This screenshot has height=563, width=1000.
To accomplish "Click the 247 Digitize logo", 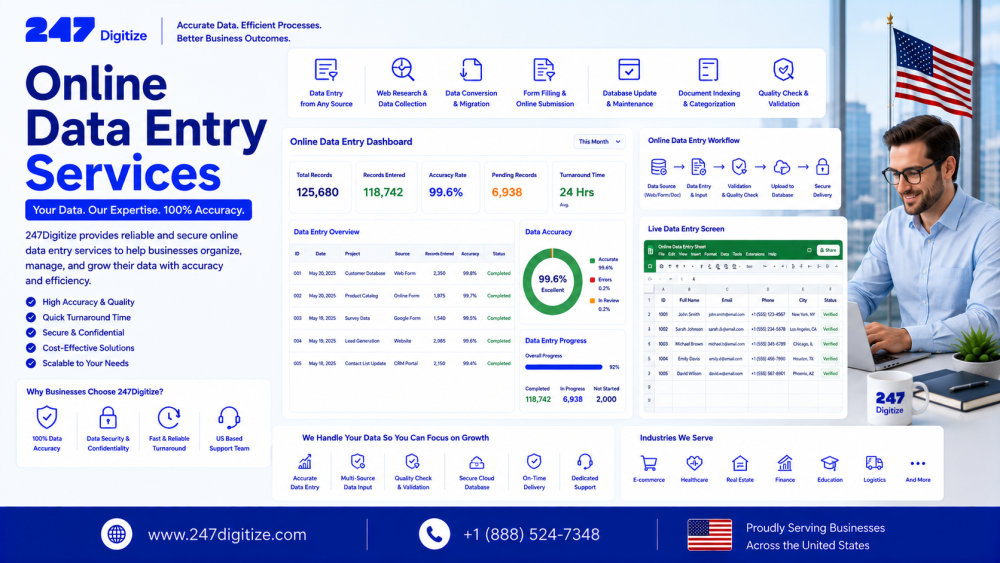I will click(x=86, y=30).
